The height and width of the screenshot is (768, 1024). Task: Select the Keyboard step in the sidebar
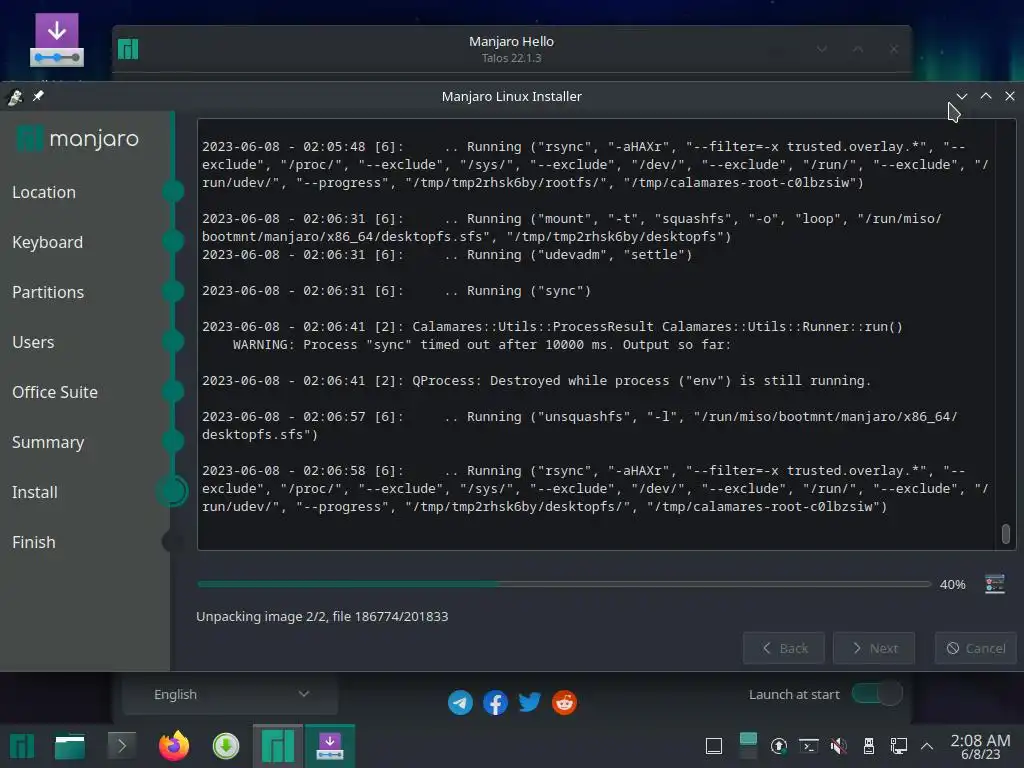click(47, 242)
